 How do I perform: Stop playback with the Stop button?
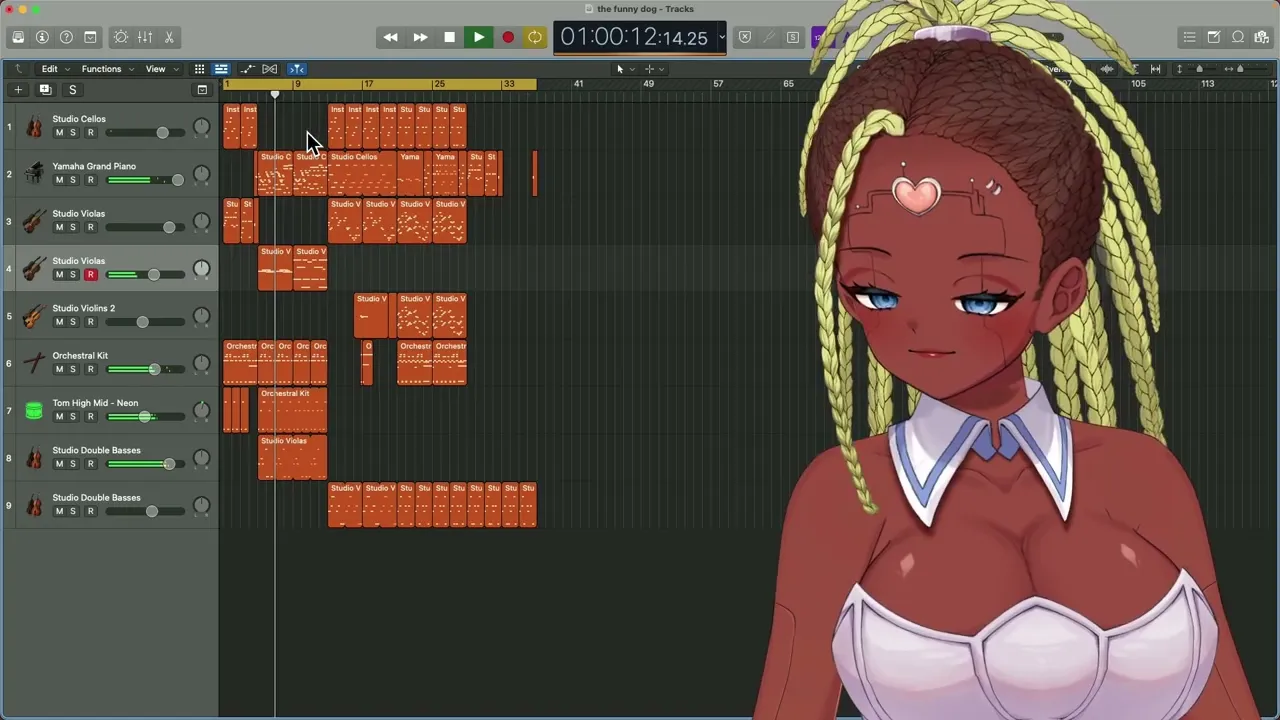coord(449,38)
